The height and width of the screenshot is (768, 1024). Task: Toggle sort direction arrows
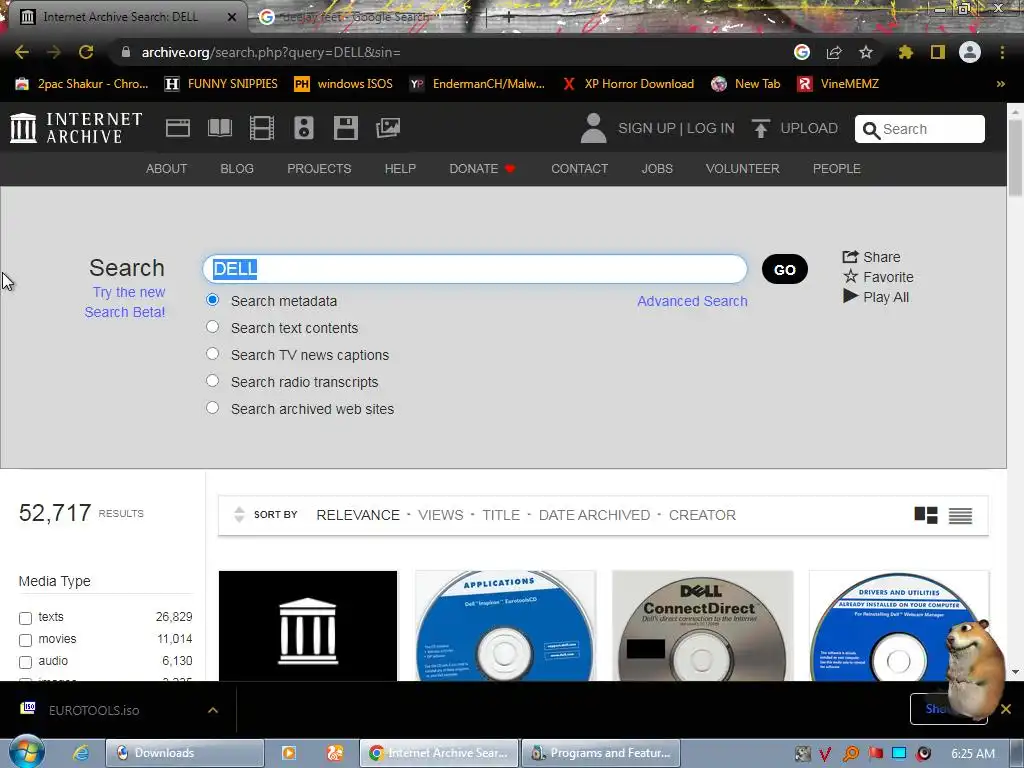239,515
